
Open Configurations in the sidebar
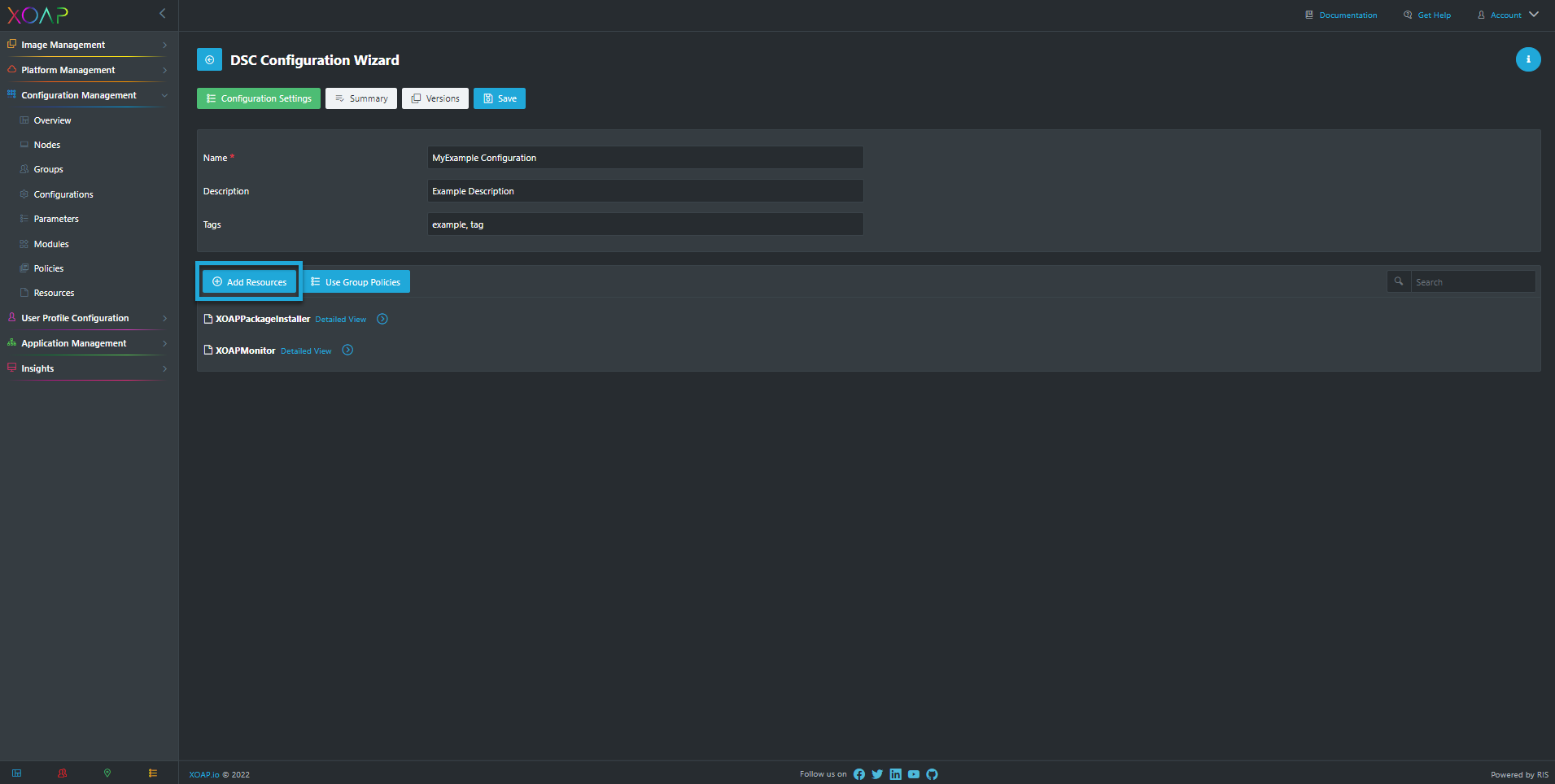click(63, 194)
